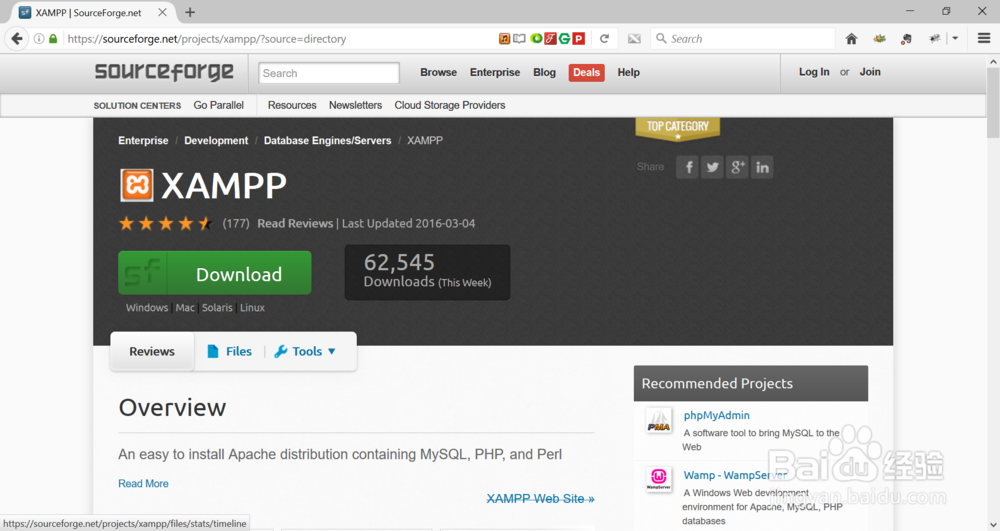This screenshot has width=1000, height=531.
Task: Click the SourceForge logo
Action: [x=164, y=72]
